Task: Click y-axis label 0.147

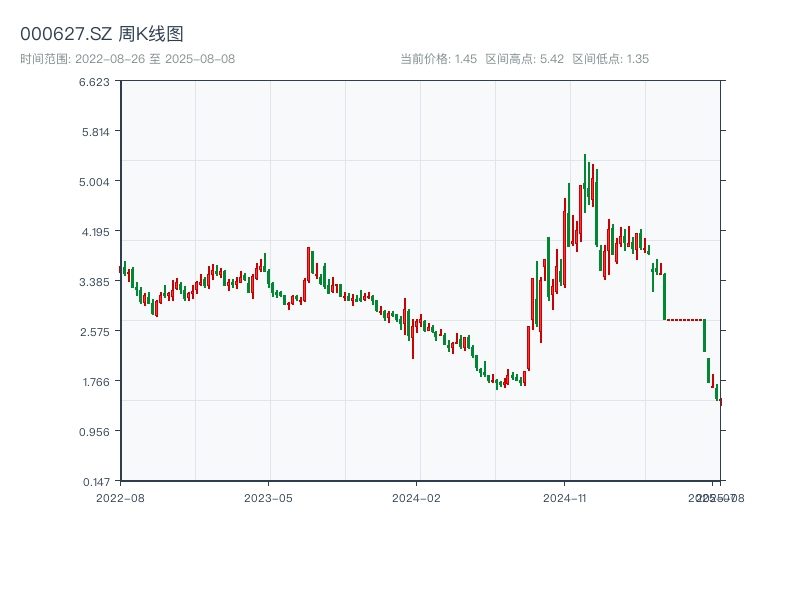Action: tap(96, 482)
